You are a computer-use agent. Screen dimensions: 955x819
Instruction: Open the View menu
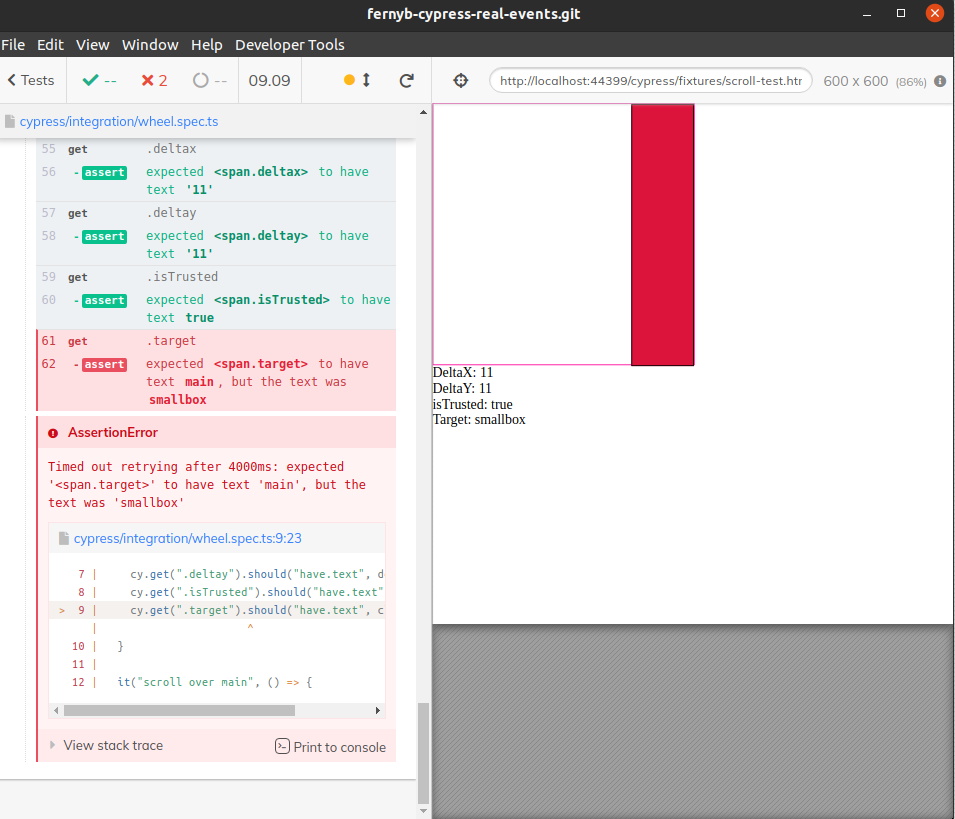[93, 45]
